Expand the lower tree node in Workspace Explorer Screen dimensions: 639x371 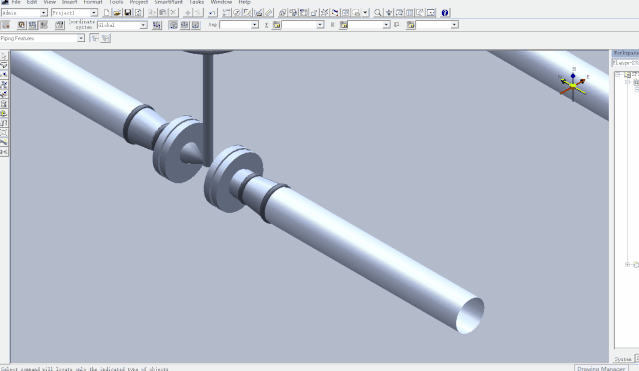point(628,265)
